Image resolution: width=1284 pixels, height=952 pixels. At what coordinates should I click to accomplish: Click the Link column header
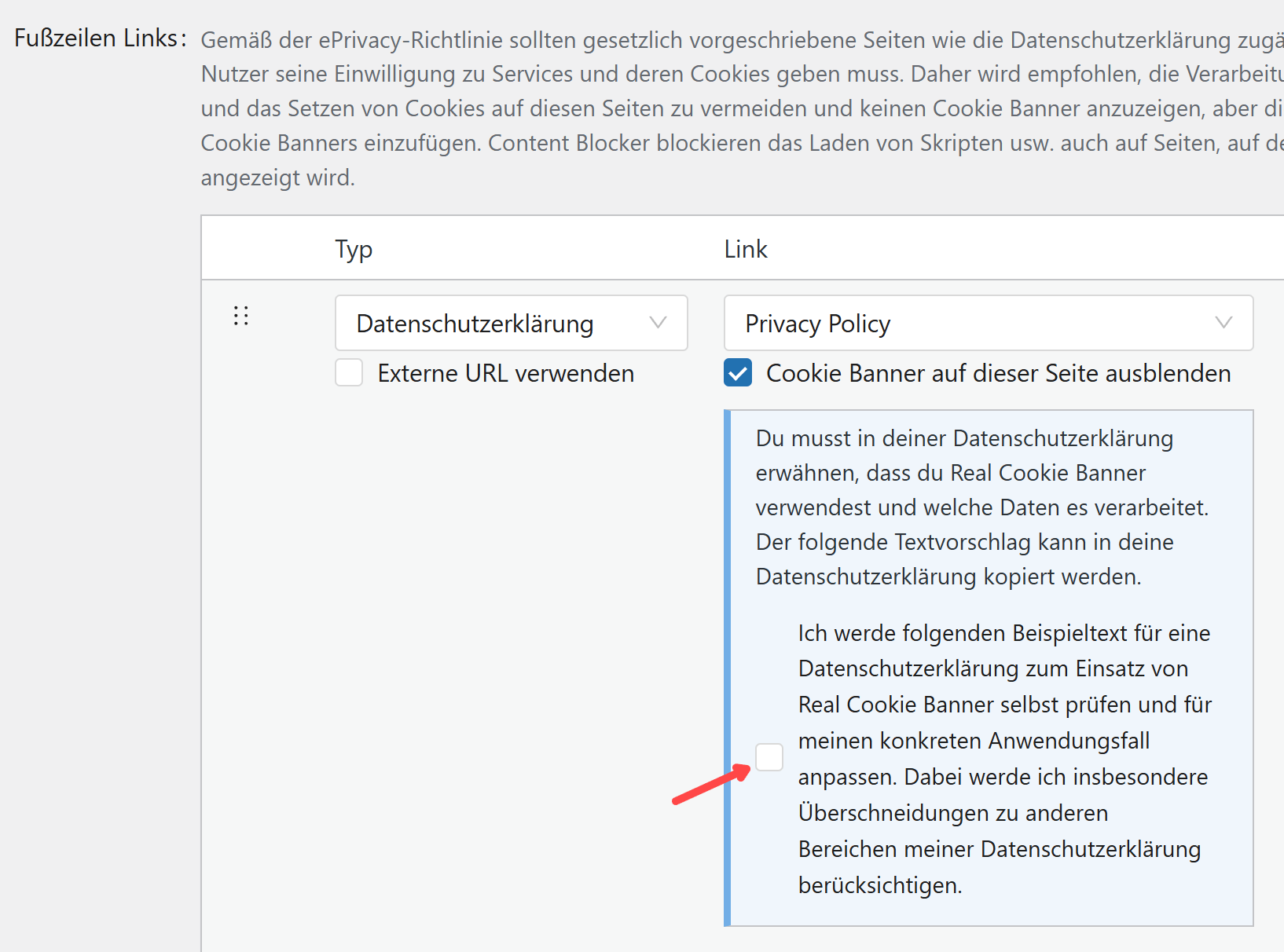(746, 249)
